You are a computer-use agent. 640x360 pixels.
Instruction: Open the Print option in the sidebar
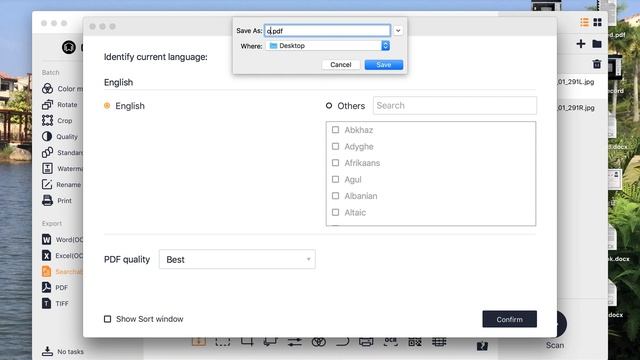[57, 200]
